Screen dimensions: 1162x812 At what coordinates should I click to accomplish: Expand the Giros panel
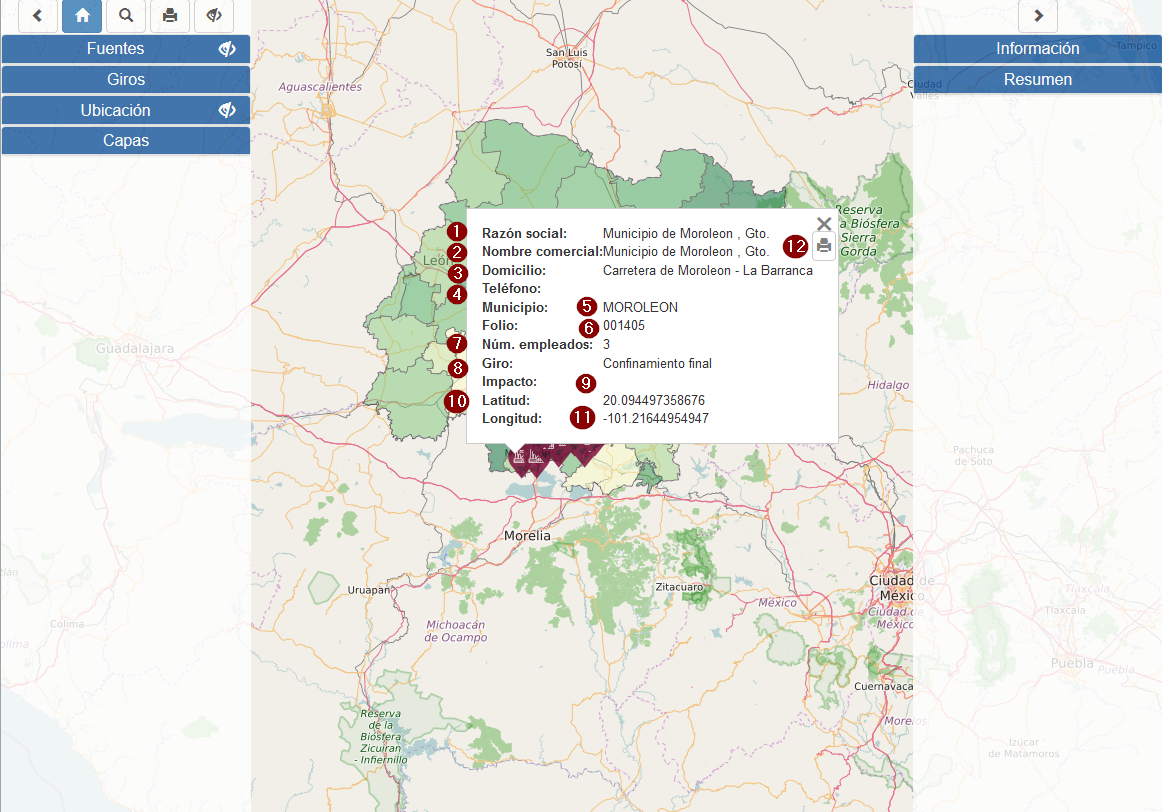(126, 79)
